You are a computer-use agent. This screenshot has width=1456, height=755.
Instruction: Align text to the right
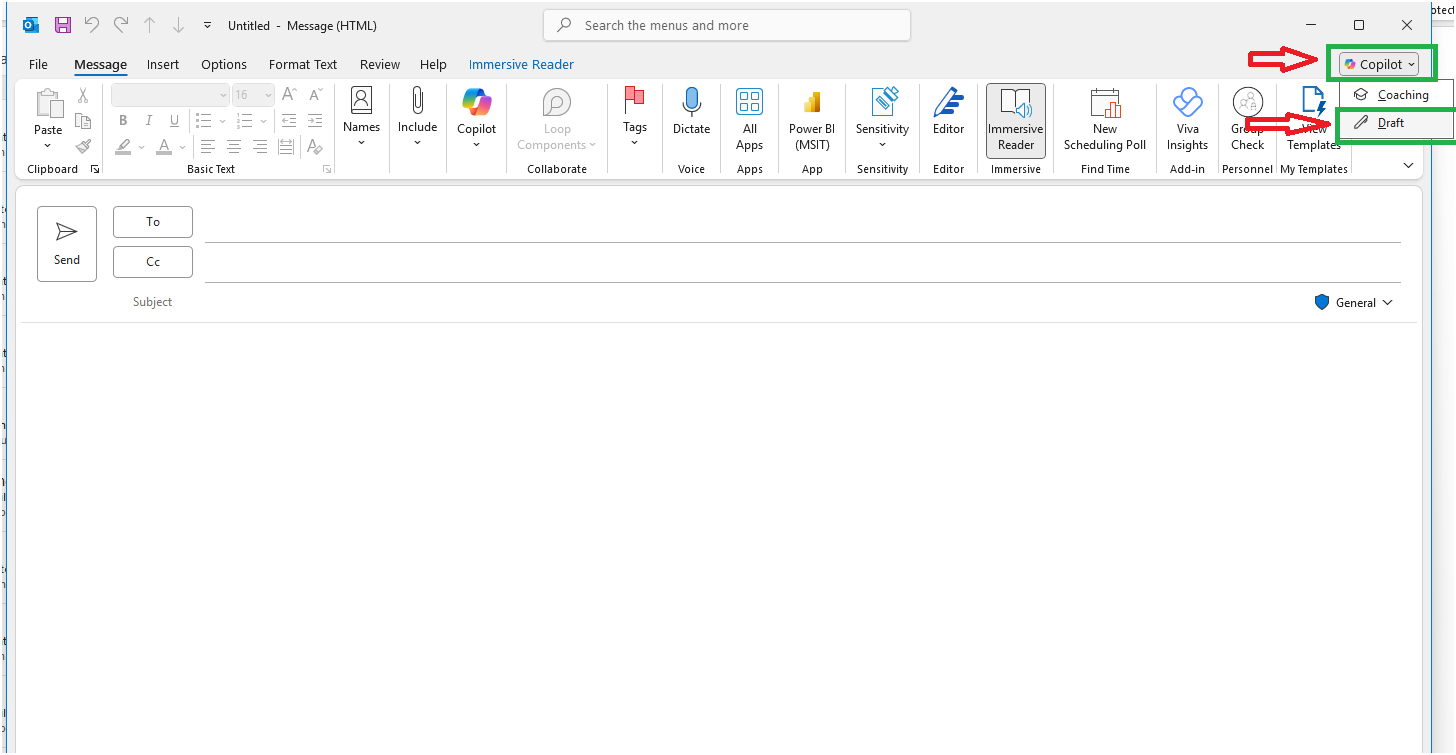tap(260, 147)
